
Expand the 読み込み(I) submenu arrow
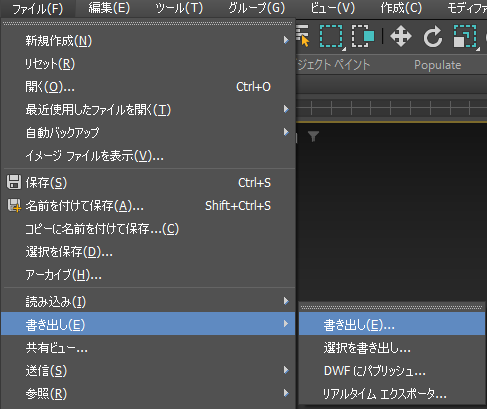click(x=286, y=301)
